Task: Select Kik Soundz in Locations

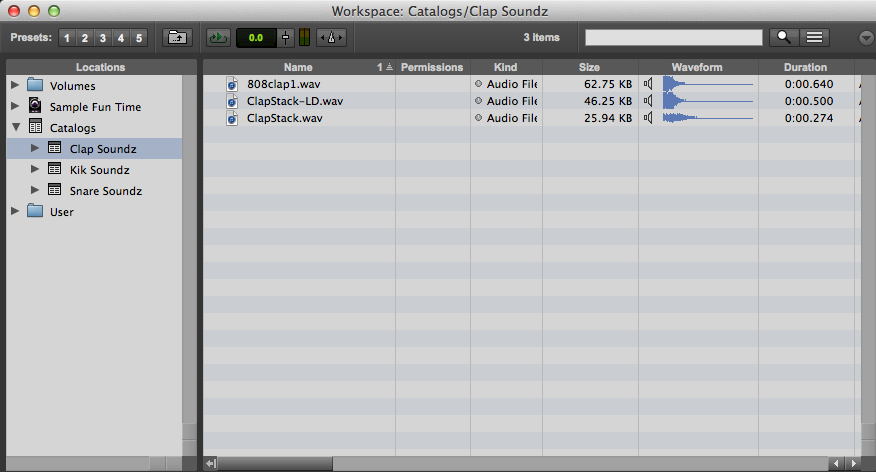Action: point(99,170)
